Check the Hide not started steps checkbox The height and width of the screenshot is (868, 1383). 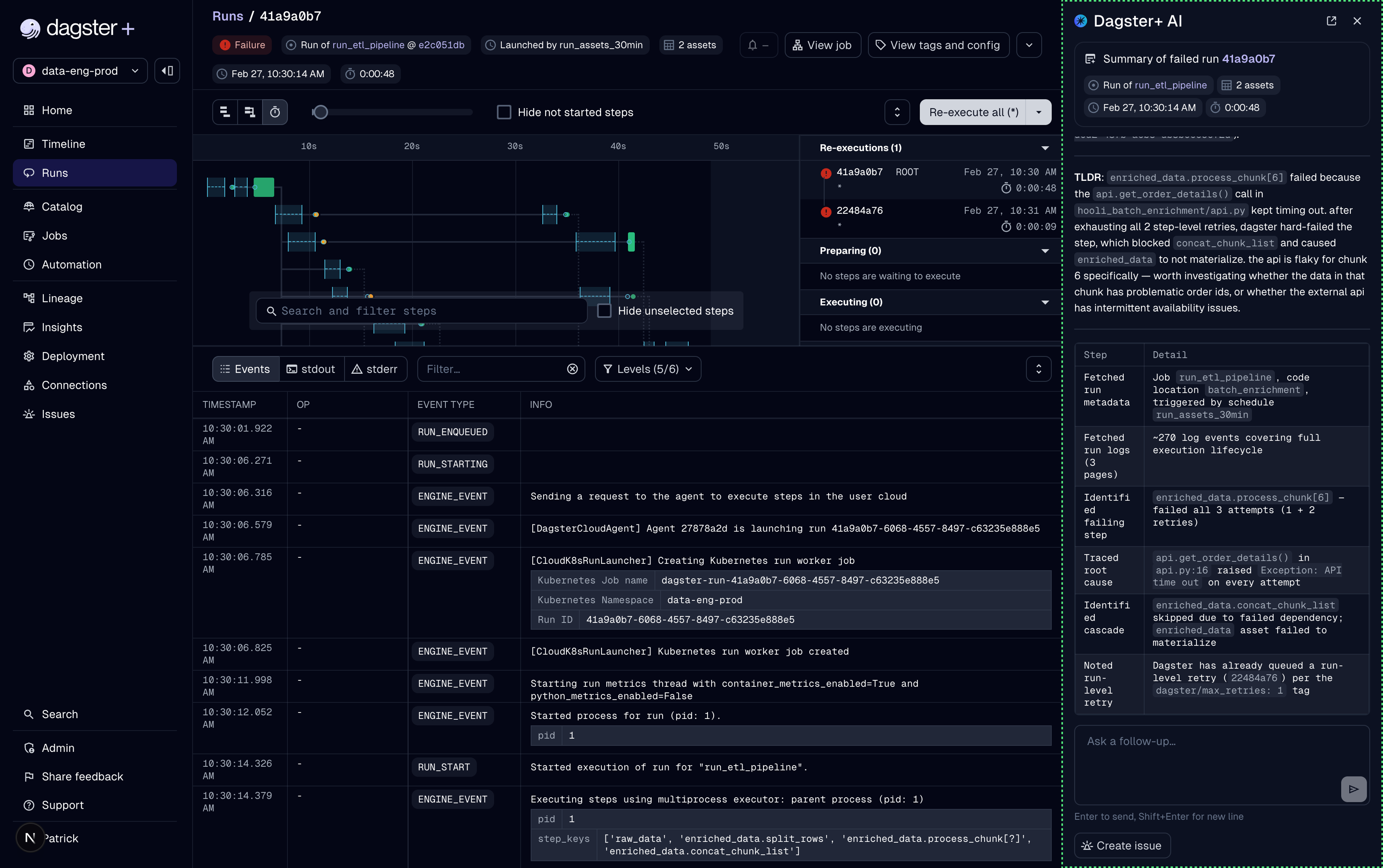504,112
